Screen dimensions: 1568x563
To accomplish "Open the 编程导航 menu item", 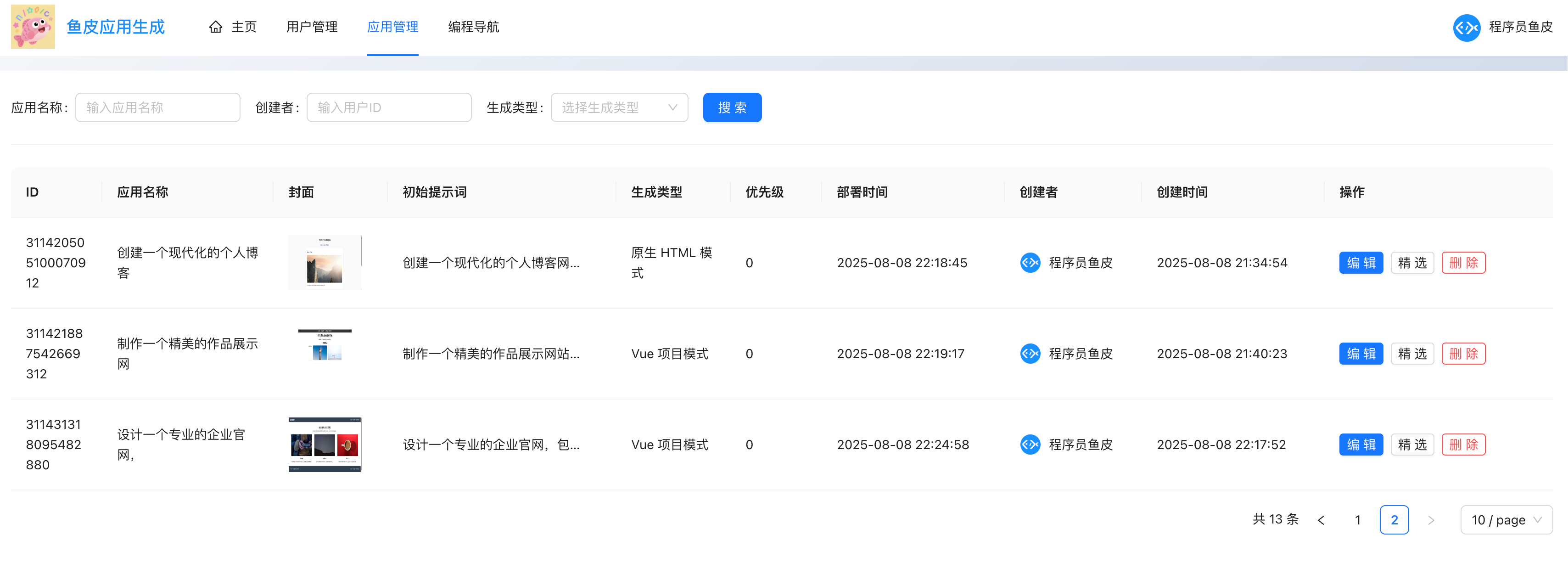I will (473, 27).
